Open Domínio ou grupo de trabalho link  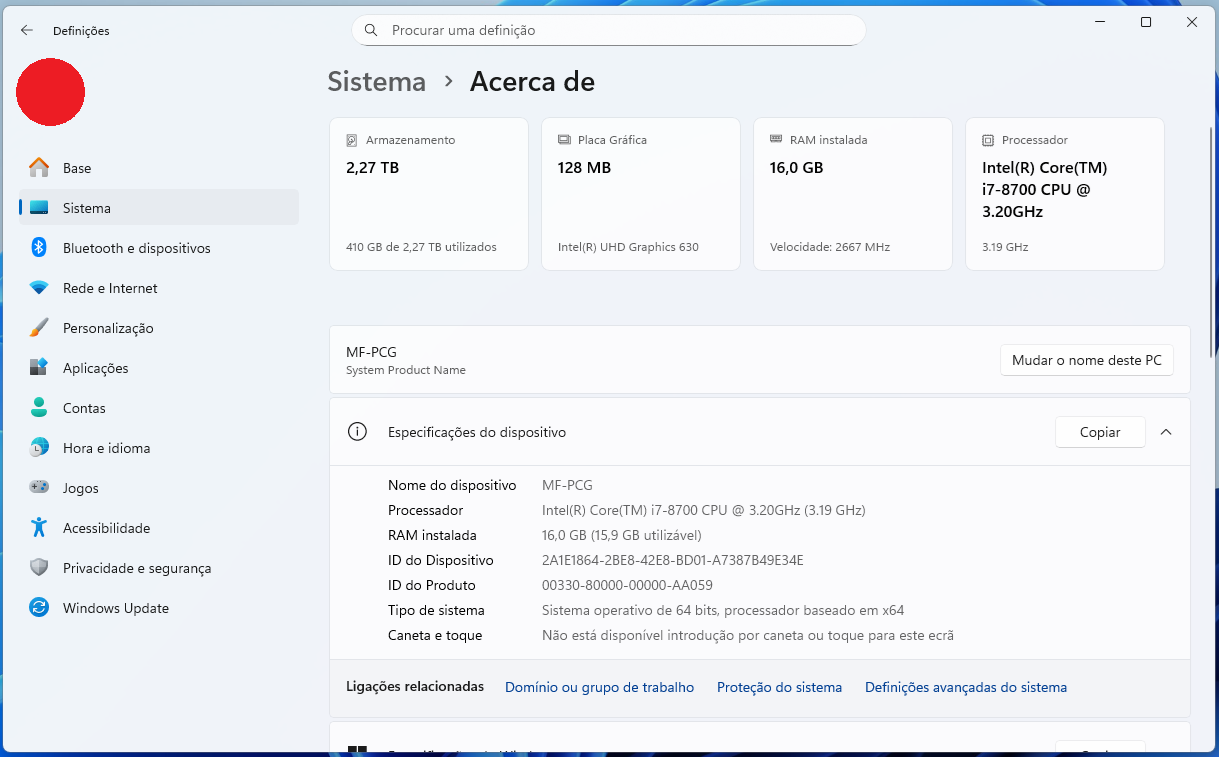599,687
